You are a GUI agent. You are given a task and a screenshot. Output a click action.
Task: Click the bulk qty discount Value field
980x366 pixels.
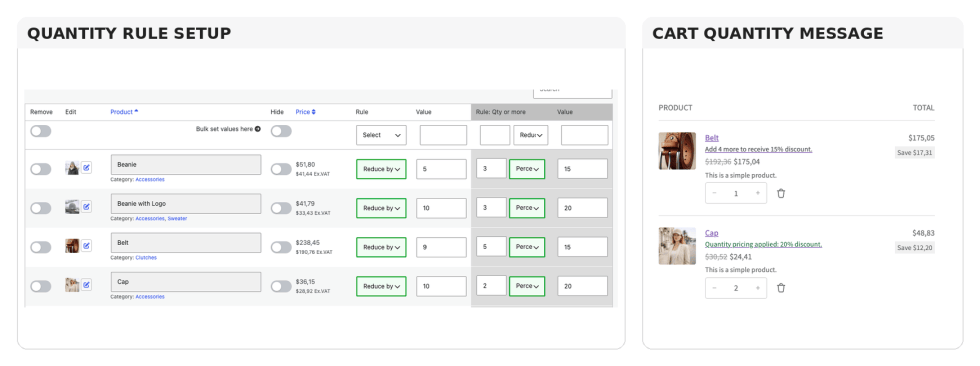point(584,135)
